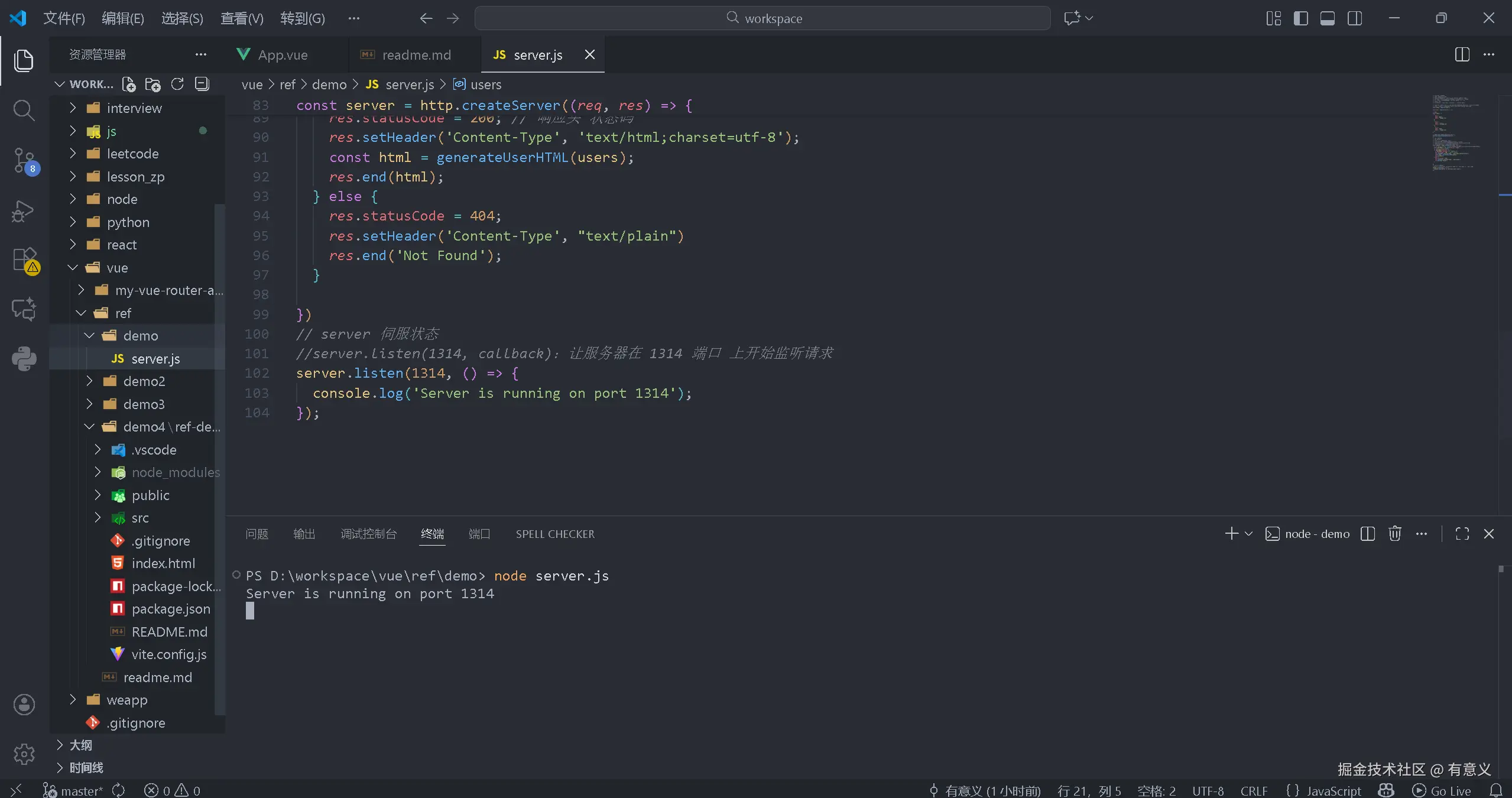Open the new terminal profile dropdown arrow

[1249, 534]
